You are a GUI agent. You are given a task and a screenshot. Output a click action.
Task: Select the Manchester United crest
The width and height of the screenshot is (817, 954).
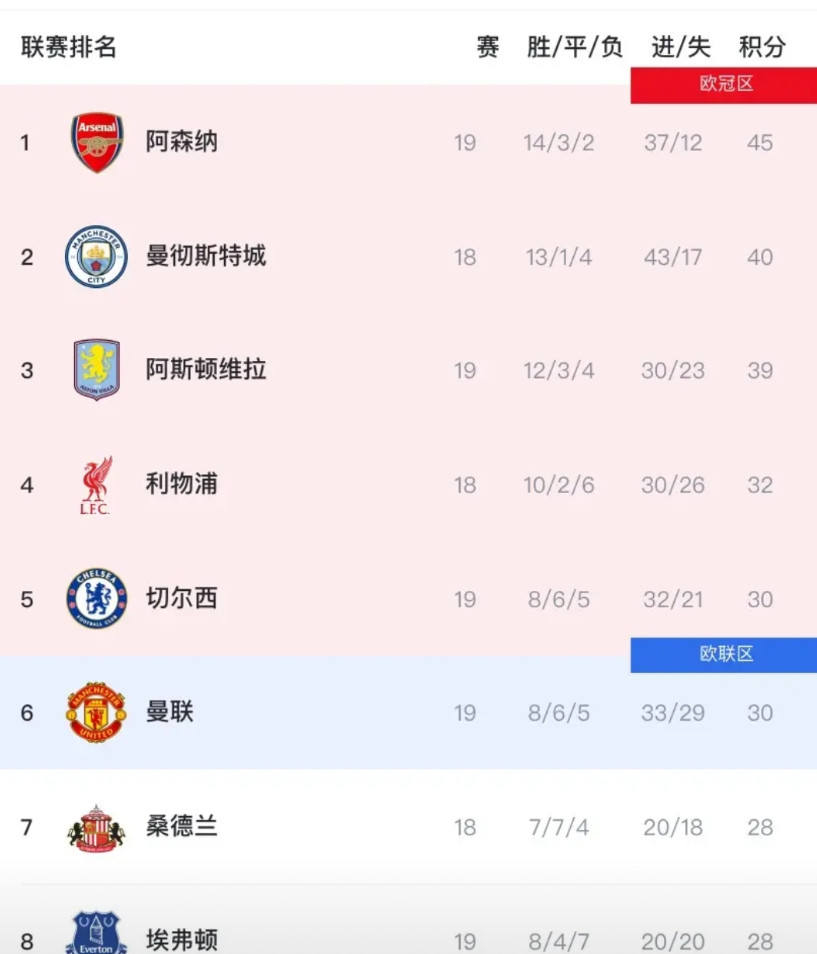(x=96, y=713)
